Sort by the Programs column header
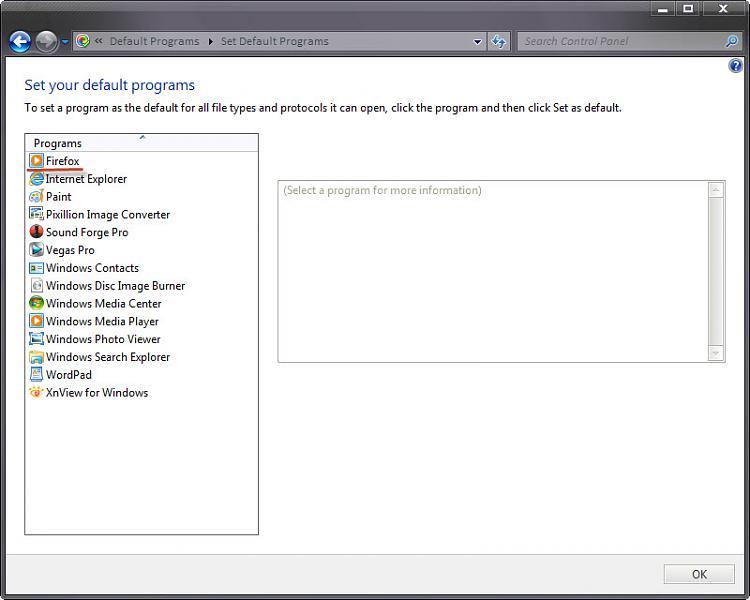The width and height of the screenshot is (750, 600). [x=142, y=143]
